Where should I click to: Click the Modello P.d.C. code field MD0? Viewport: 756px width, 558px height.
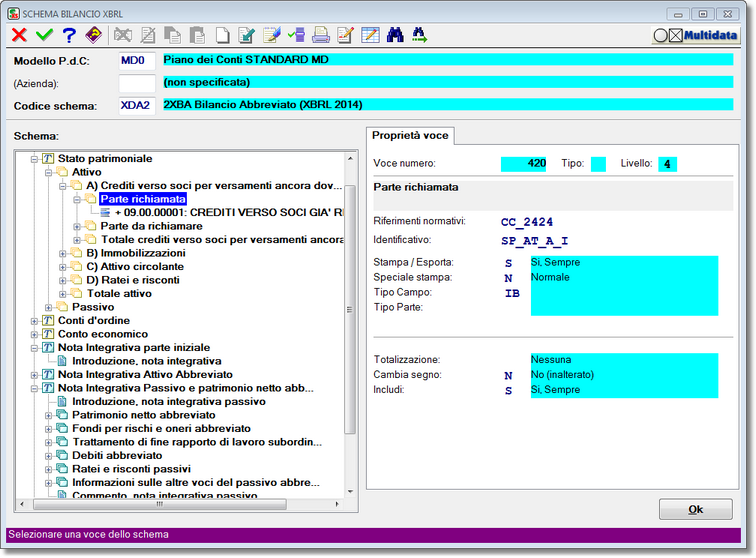pyautogui.click(x=137, y=61)
